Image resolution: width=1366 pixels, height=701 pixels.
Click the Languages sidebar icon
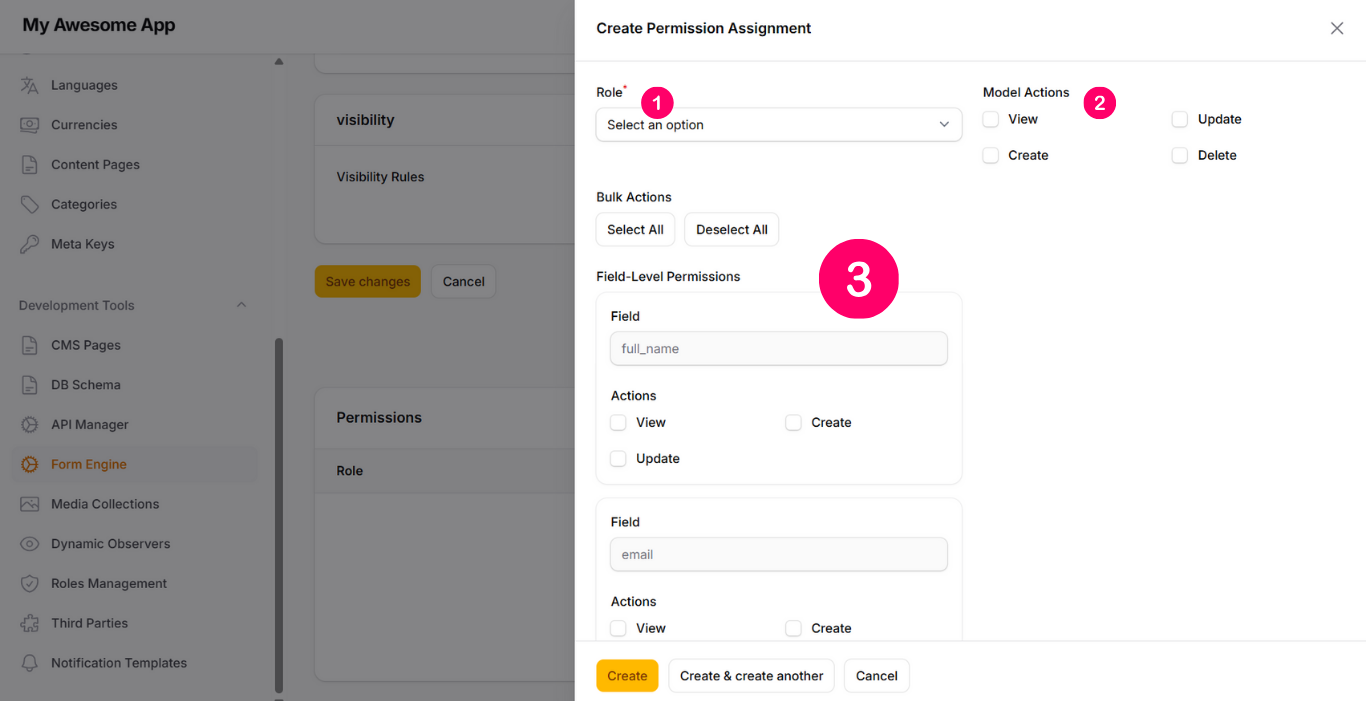click(30, 85)
